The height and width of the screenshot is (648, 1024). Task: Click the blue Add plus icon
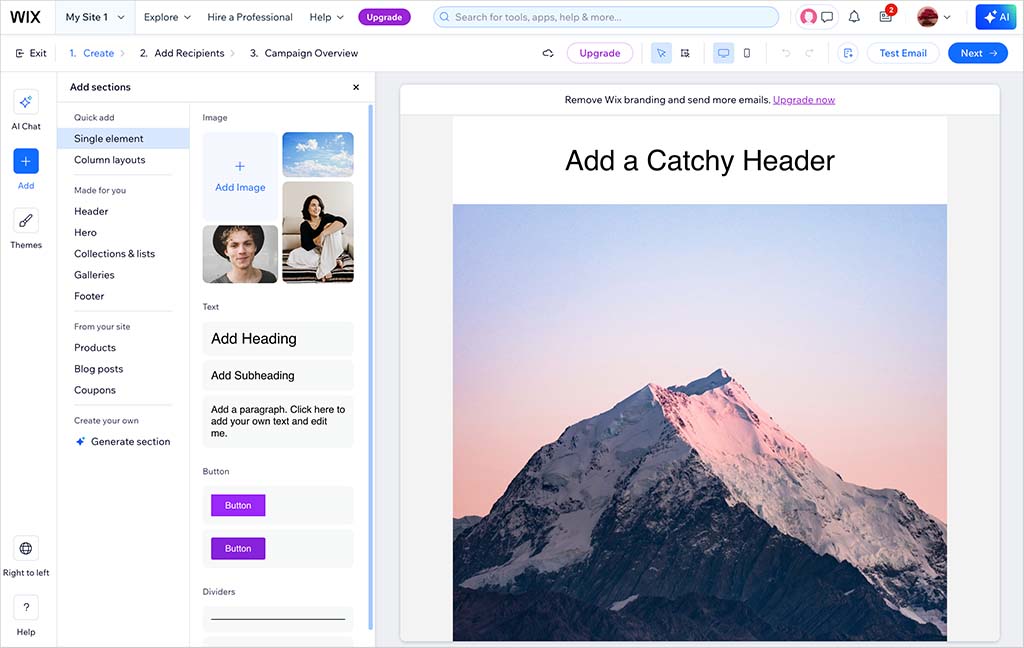(x=25, y=161)
